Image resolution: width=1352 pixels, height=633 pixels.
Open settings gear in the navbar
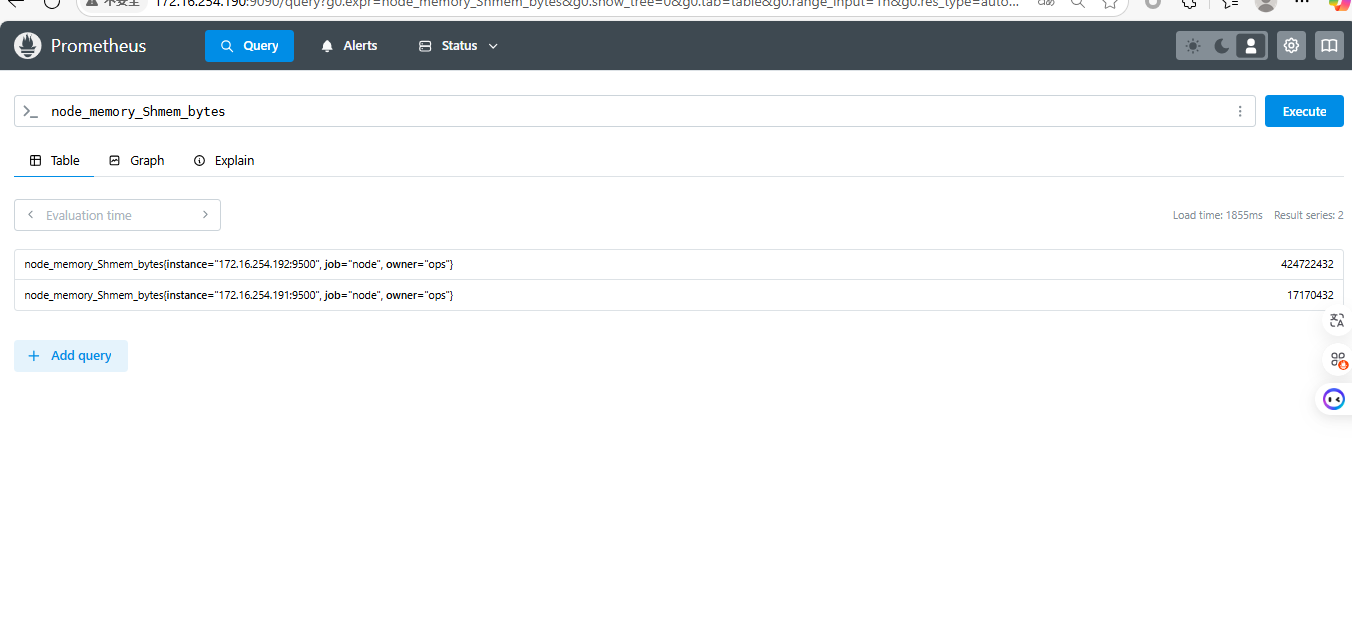coord(1291,46)
